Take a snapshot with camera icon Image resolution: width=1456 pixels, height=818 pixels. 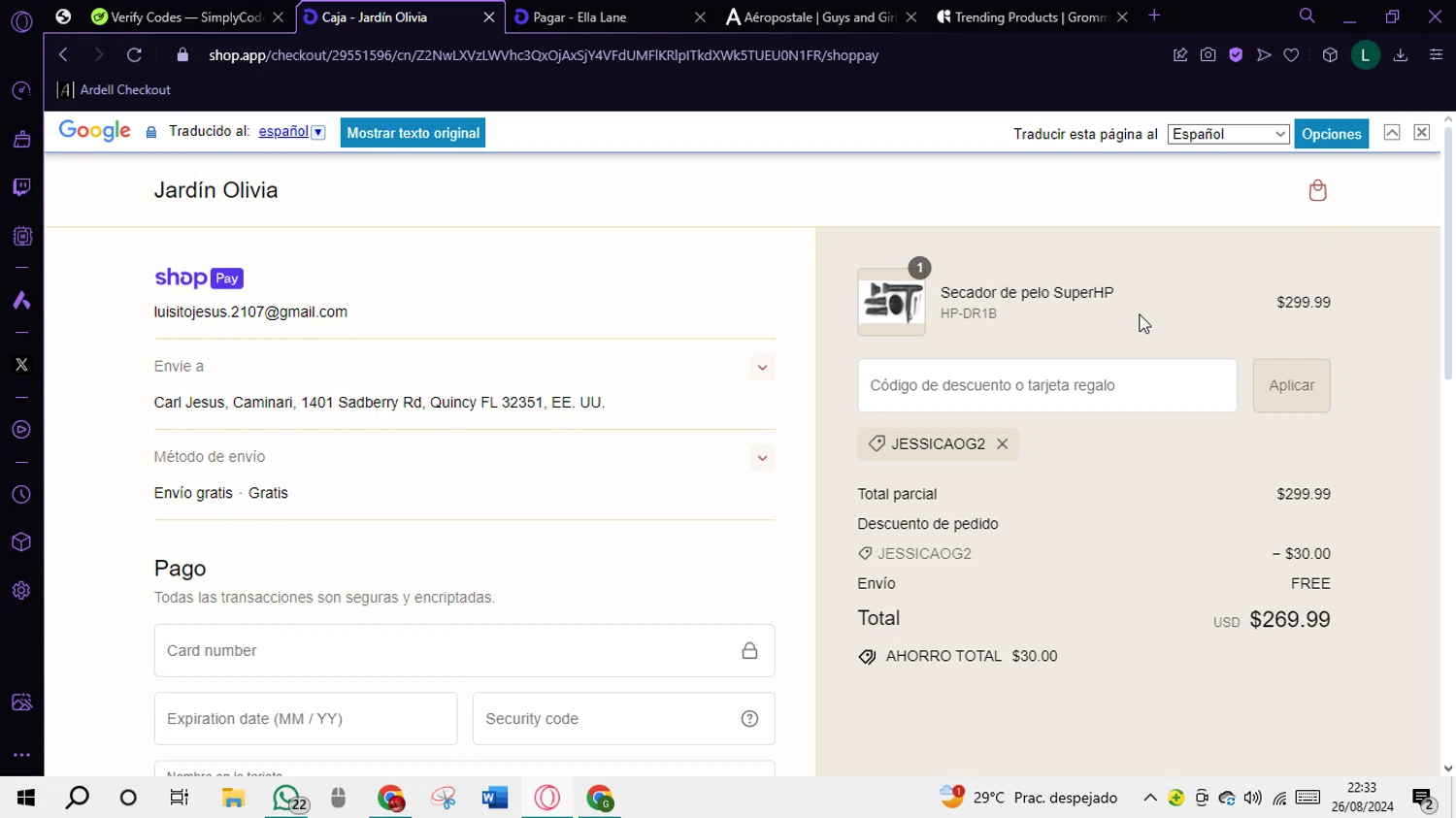pyautogui.click(x=1208, y=55)
